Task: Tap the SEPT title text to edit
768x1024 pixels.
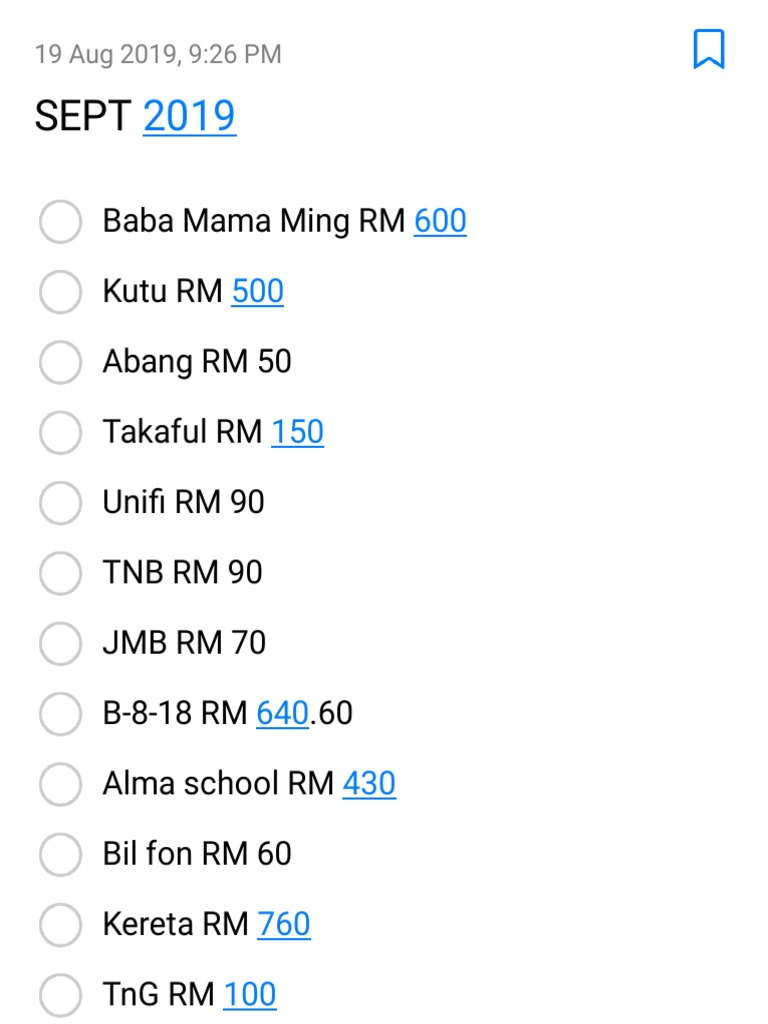Action: tap(83, 117)
